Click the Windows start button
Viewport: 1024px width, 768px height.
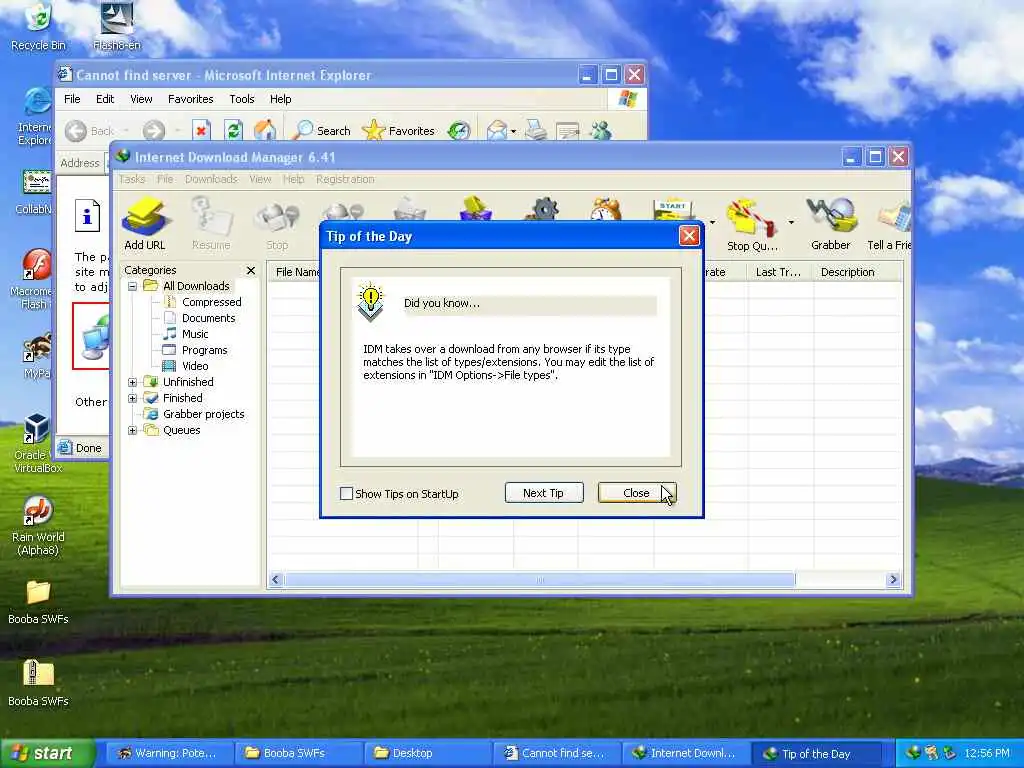pos(47,753)
